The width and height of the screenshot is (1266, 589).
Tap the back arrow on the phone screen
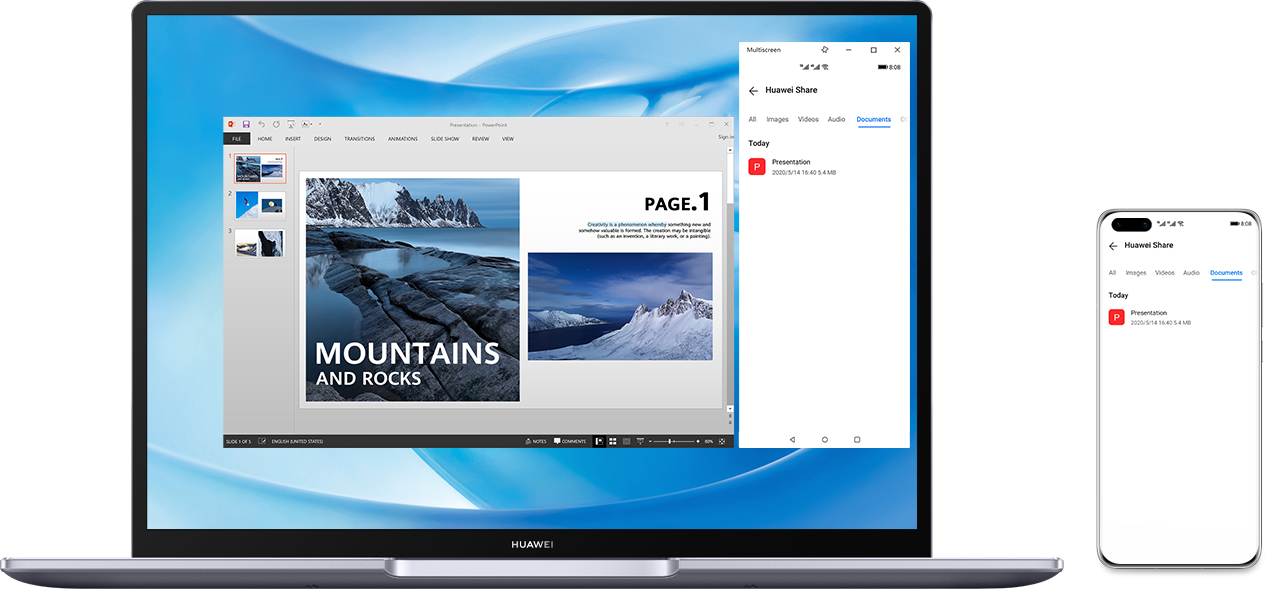pyautogui.click(x=1113, y=246)
